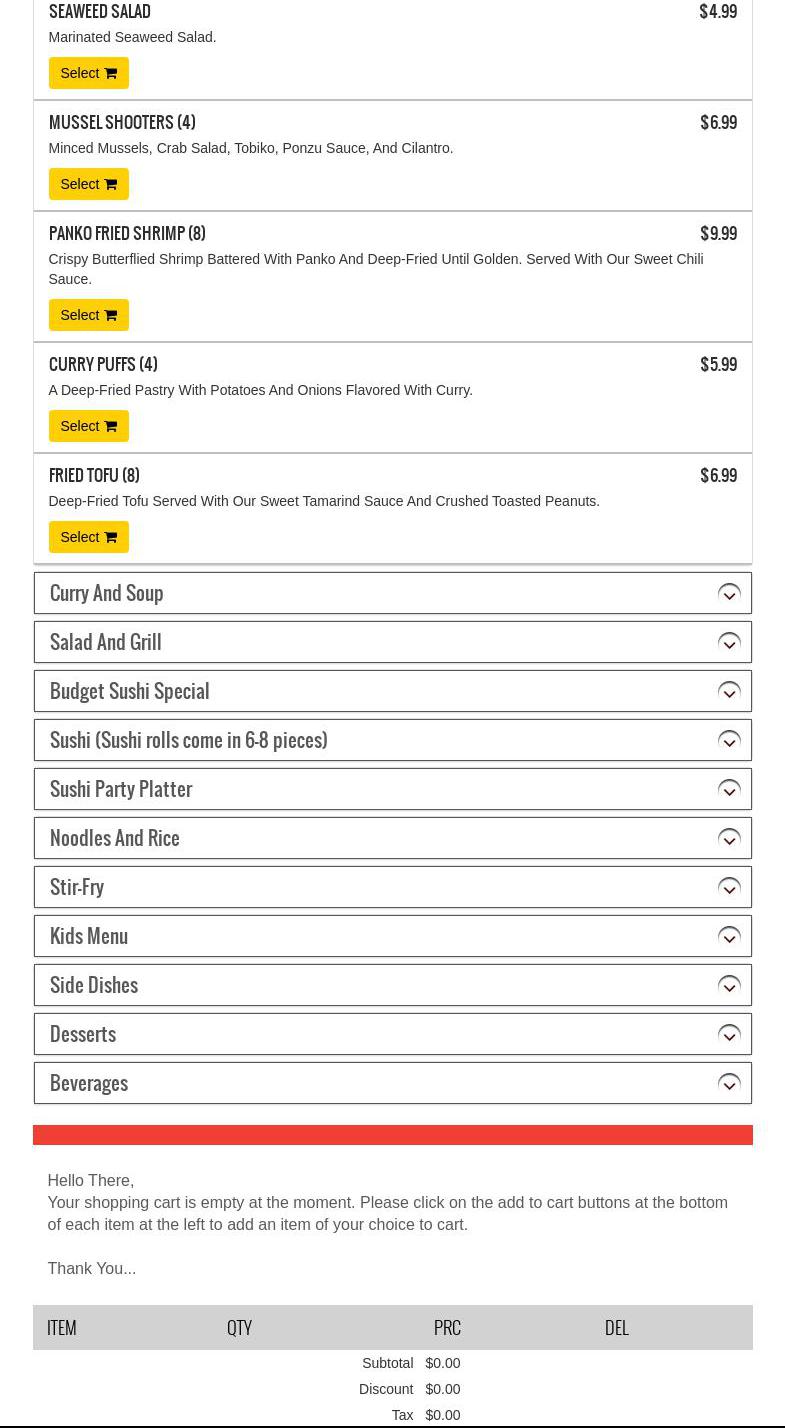Click the Mussel Shooters (4) item title

(x=122, y=123)
